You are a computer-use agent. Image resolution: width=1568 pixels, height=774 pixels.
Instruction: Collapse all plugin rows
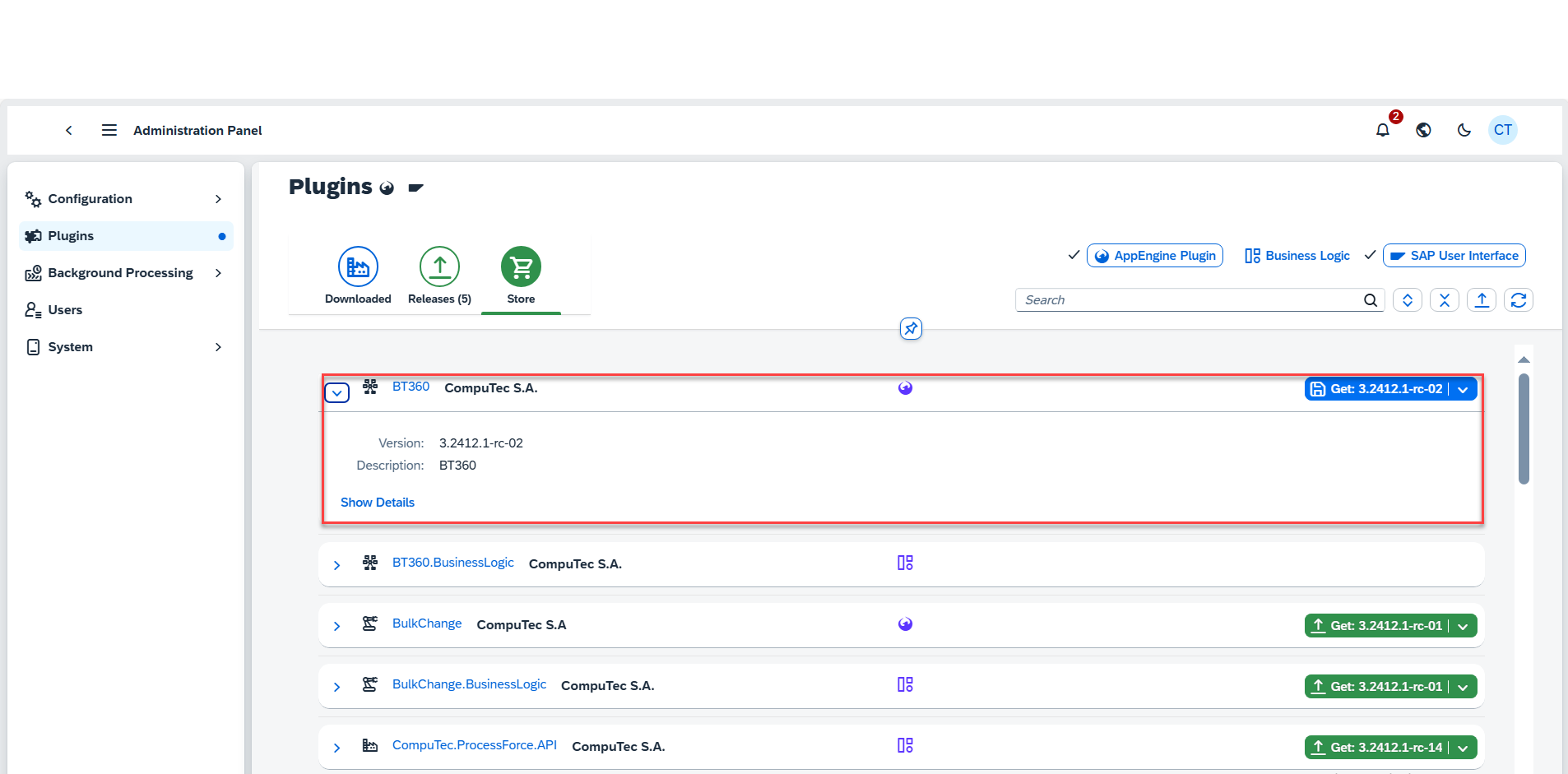tap(1444, 300)
